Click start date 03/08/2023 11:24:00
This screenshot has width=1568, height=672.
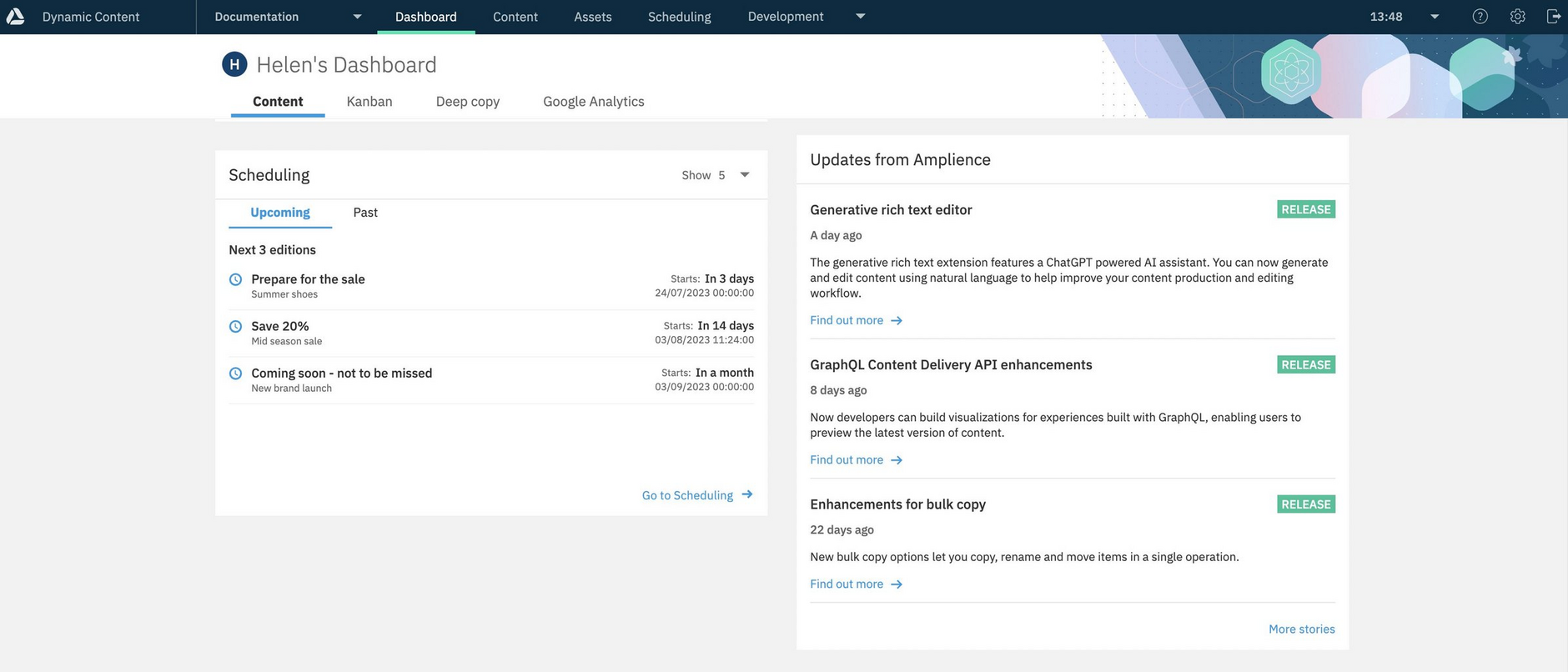click(705, 340)
